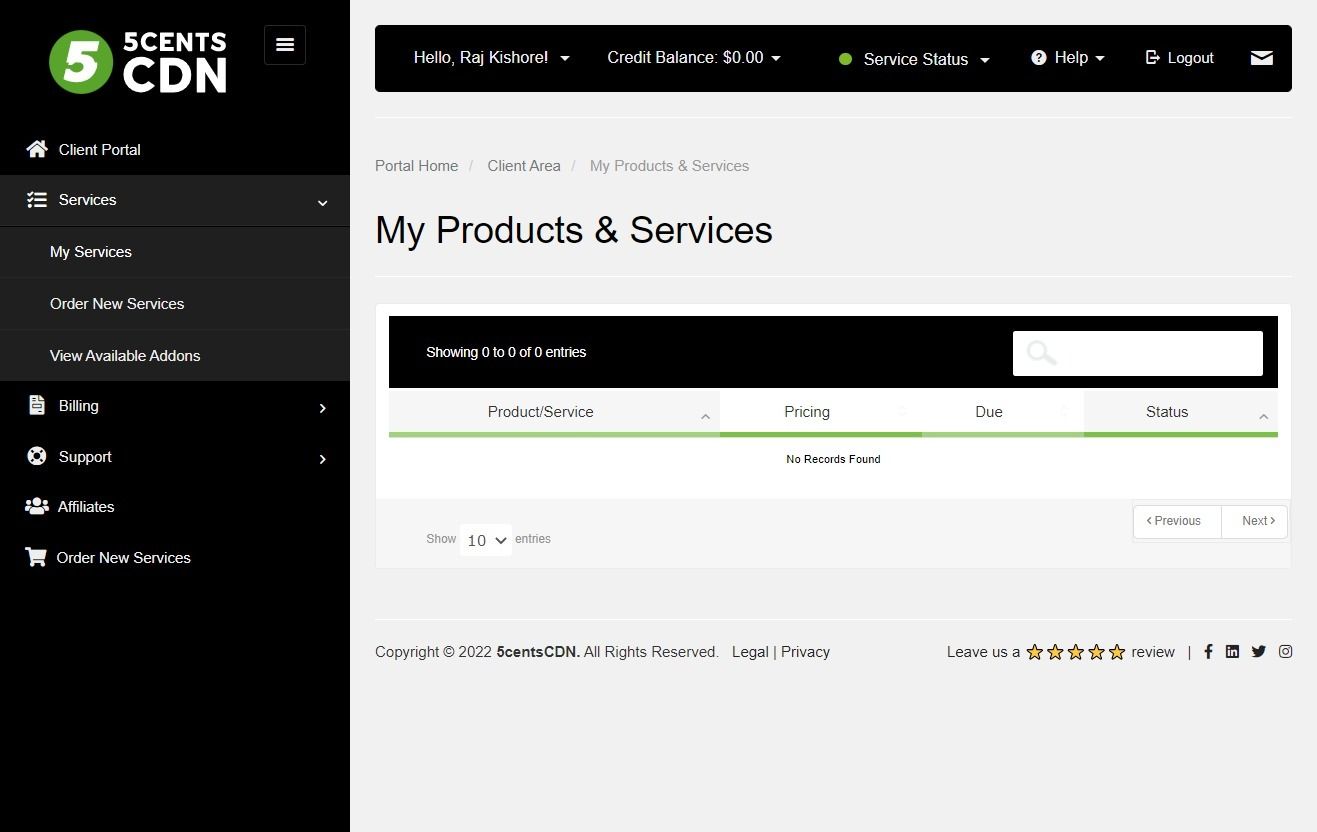This screenshot has width=1317, height=832.
Task: Click the Affiliates people icon
Action: [37, 506]
